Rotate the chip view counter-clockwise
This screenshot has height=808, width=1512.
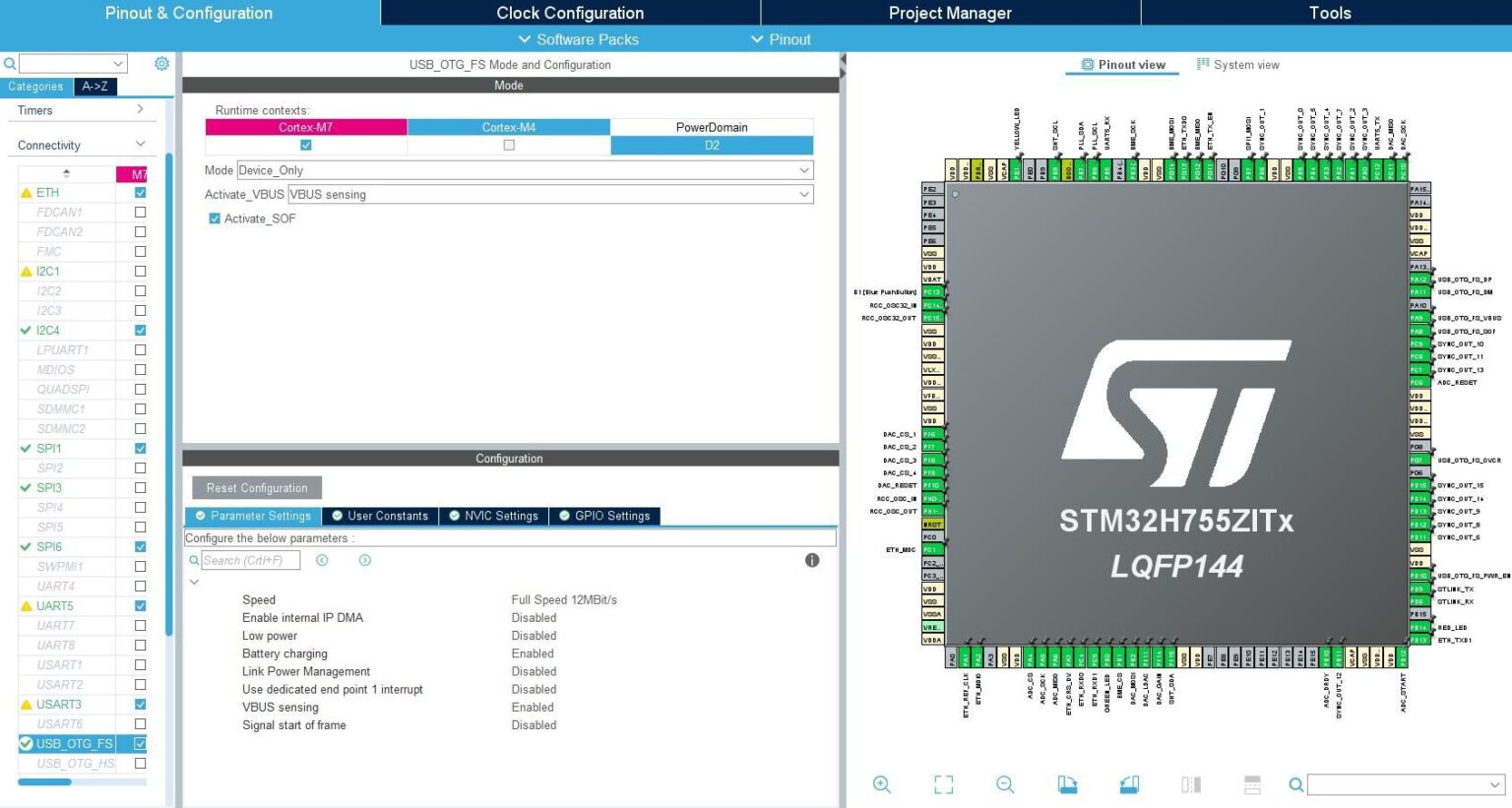point(1129,784)
